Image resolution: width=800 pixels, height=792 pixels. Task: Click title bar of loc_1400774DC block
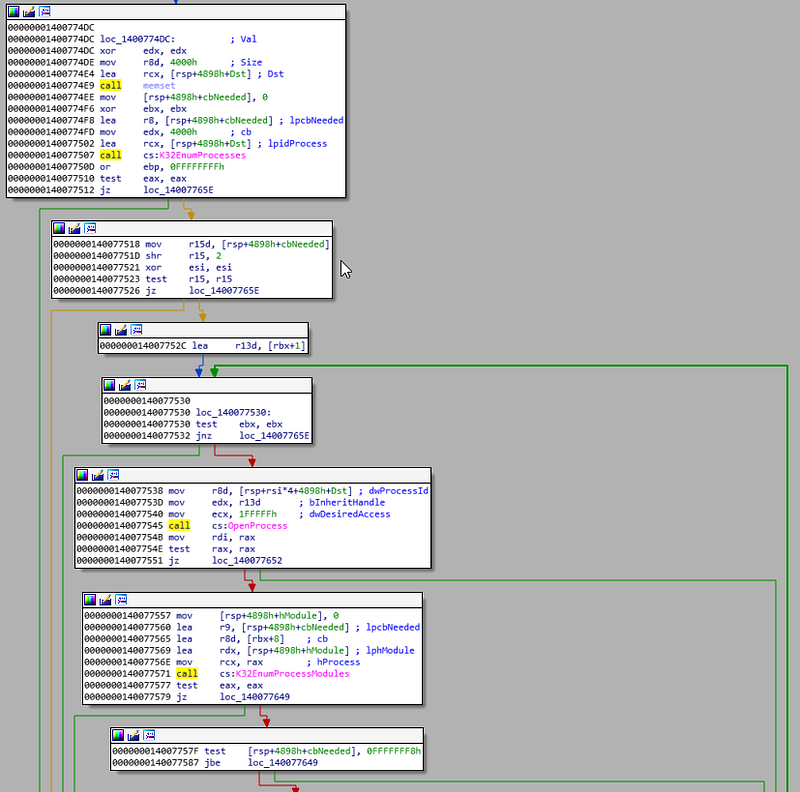coord(176,12)
